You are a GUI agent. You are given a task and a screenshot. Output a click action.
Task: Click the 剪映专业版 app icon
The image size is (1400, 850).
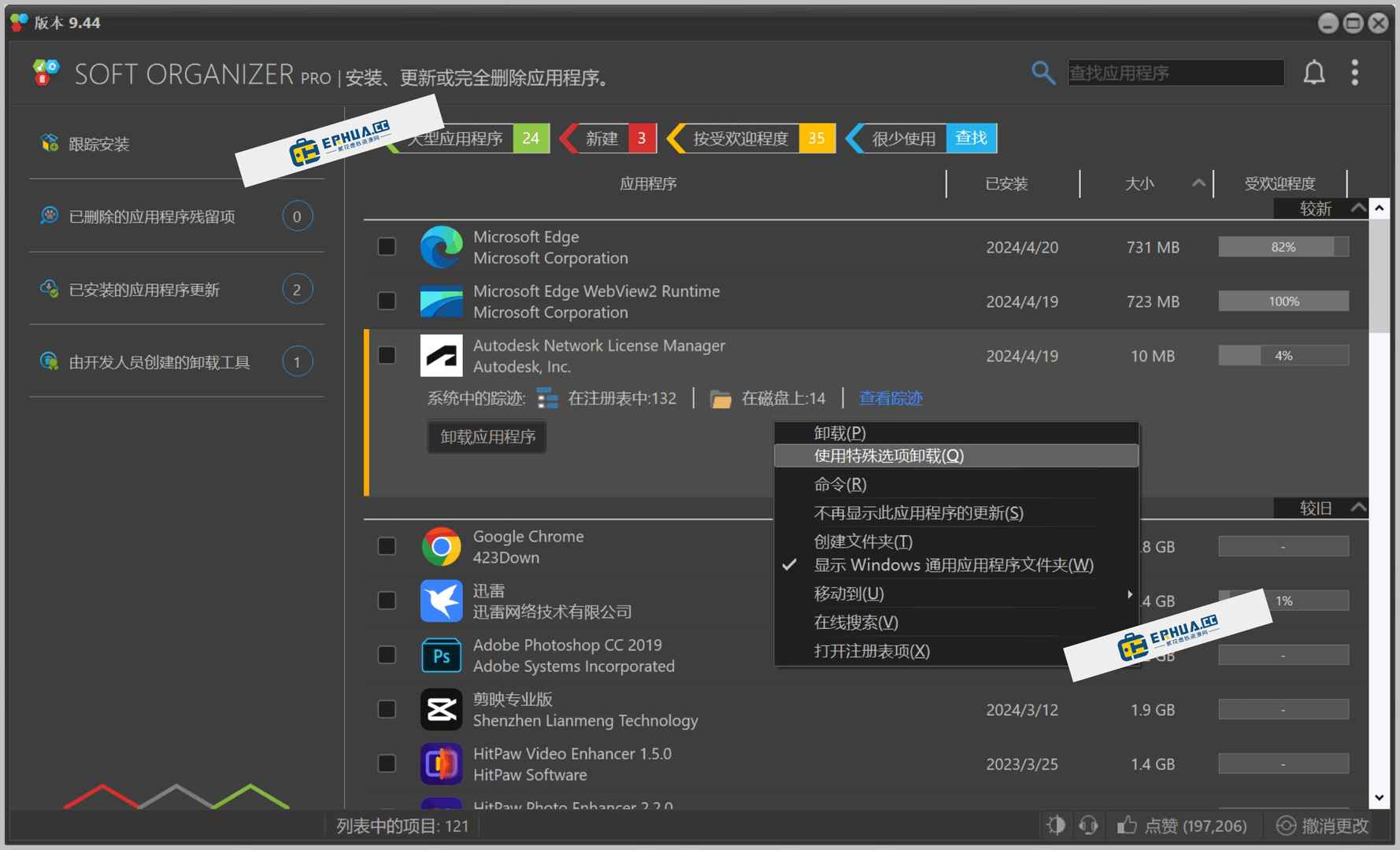[441, 709]
